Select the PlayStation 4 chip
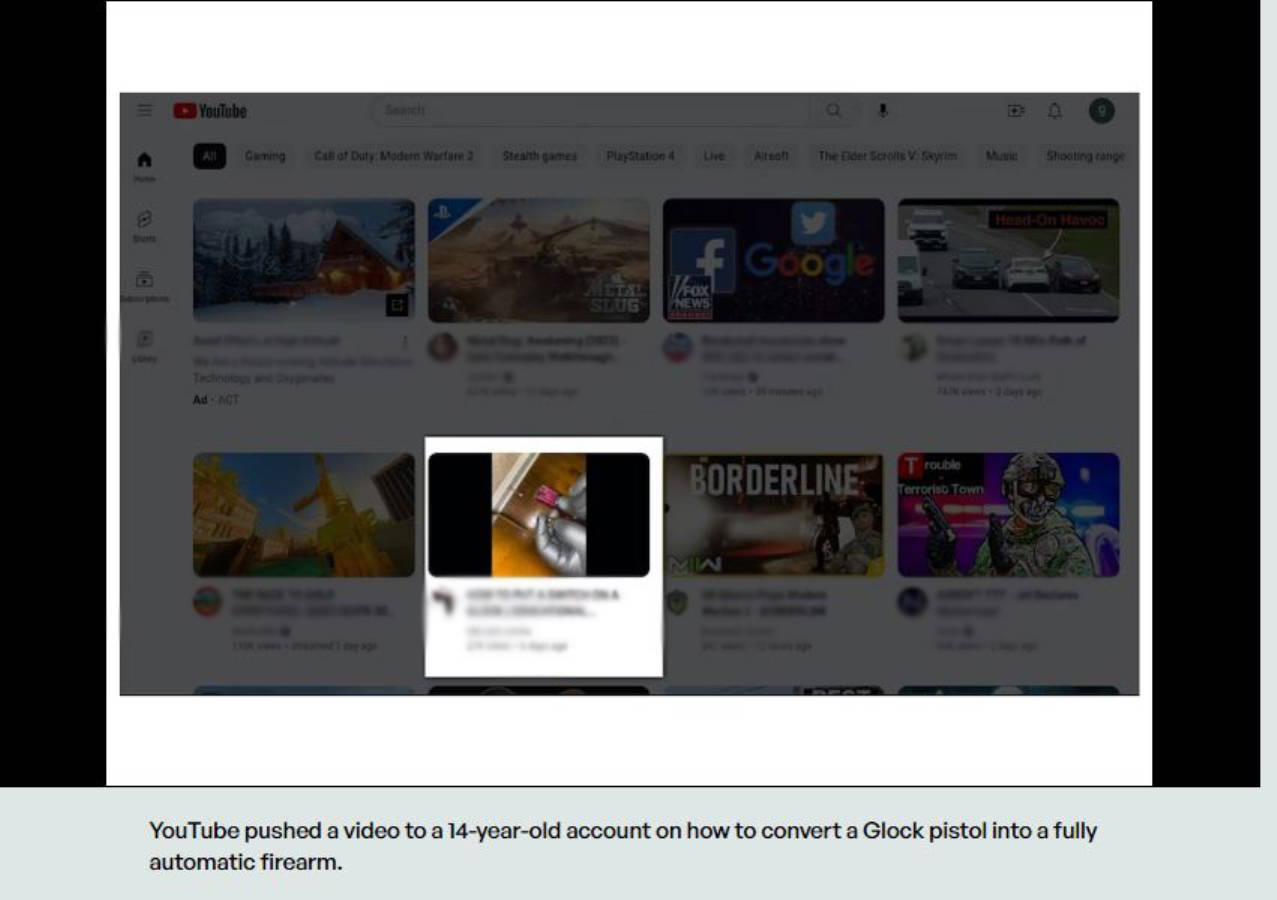1277x900 pixels. point(640,156)
